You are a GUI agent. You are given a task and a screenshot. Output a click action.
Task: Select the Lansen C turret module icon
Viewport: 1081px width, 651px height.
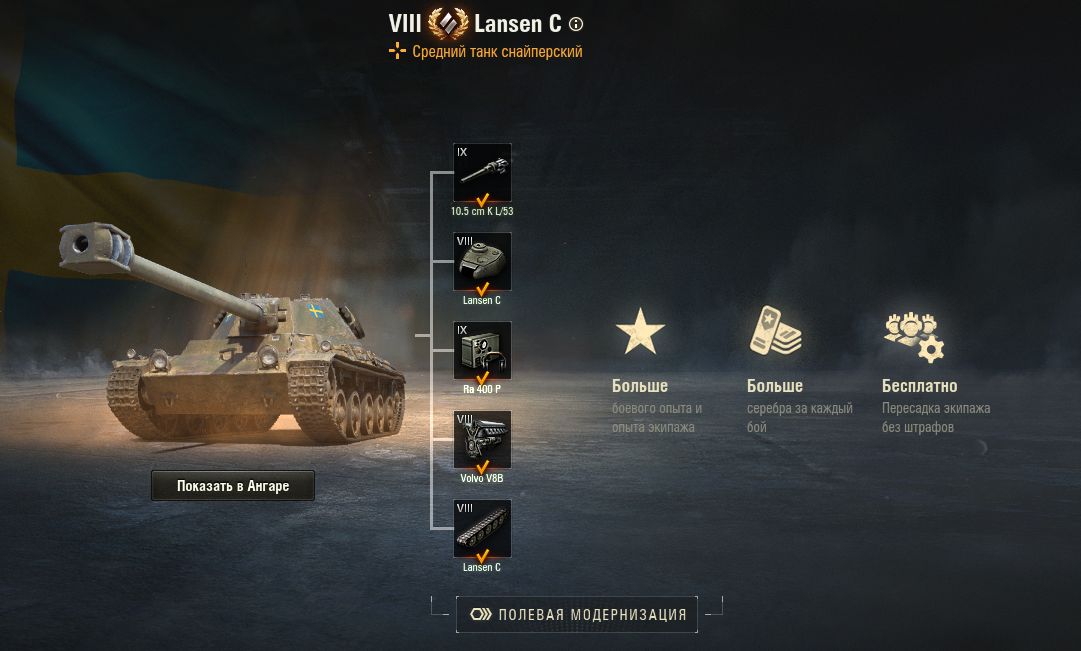tap(482, 261)
